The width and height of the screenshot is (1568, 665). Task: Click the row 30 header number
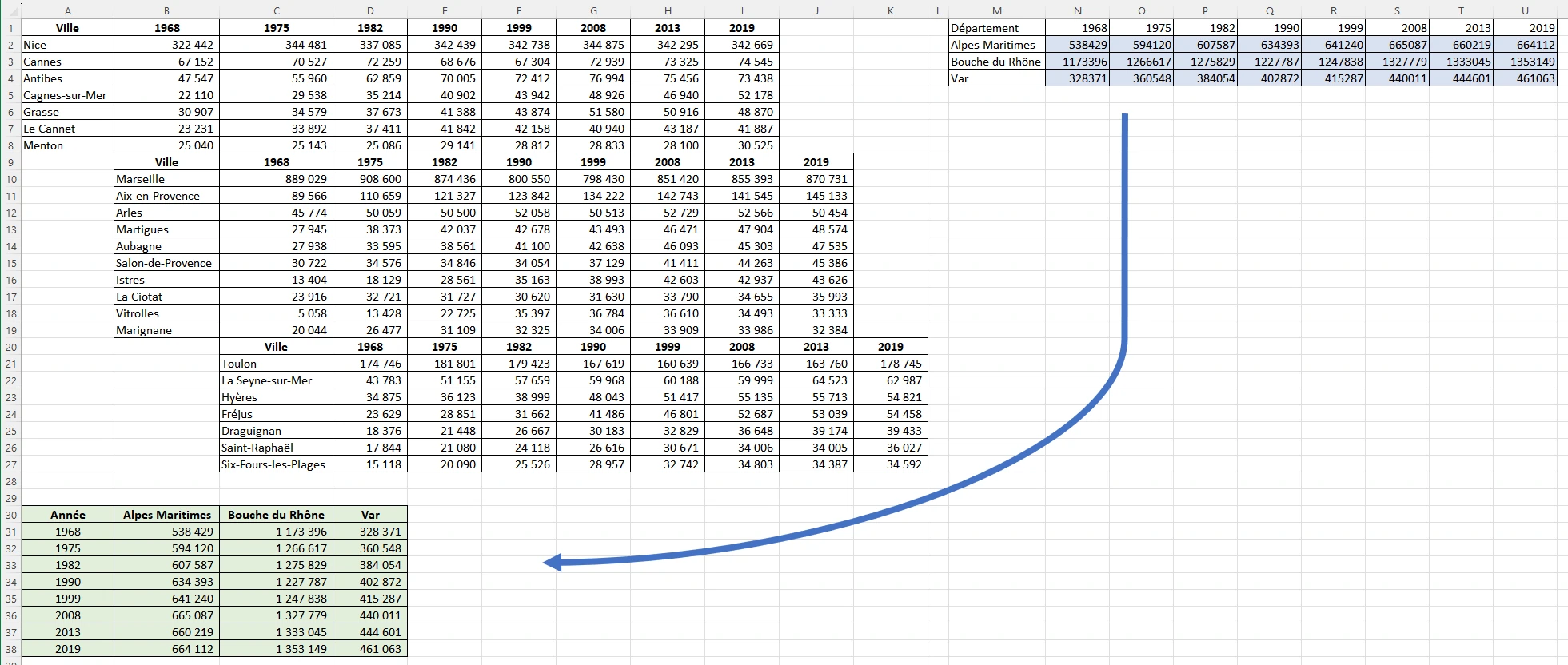point(10,516)
